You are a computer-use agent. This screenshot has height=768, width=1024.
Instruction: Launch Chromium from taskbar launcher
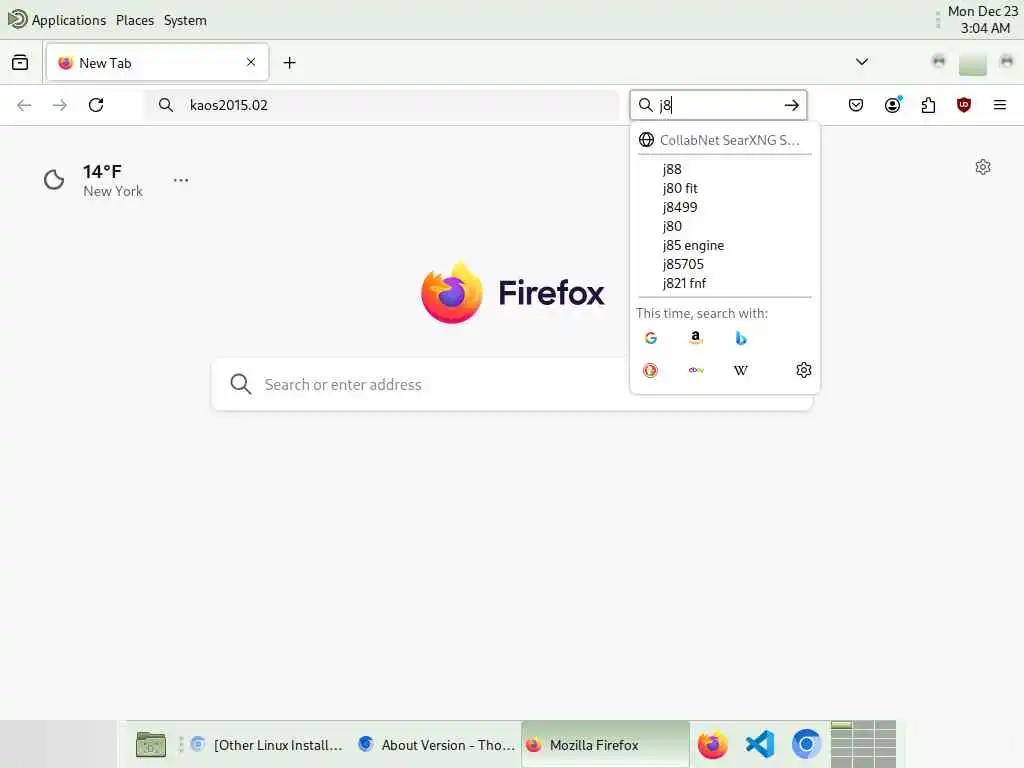[807, 744]
